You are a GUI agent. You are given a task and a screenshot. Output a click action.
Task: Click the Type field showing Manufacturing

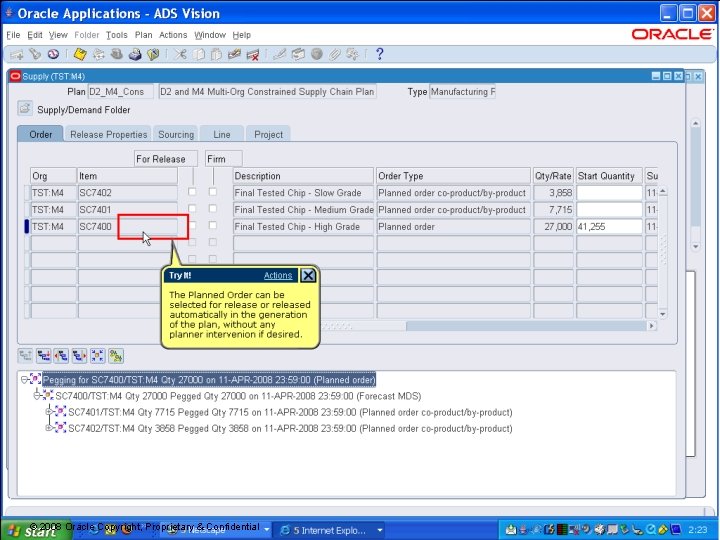462,91
